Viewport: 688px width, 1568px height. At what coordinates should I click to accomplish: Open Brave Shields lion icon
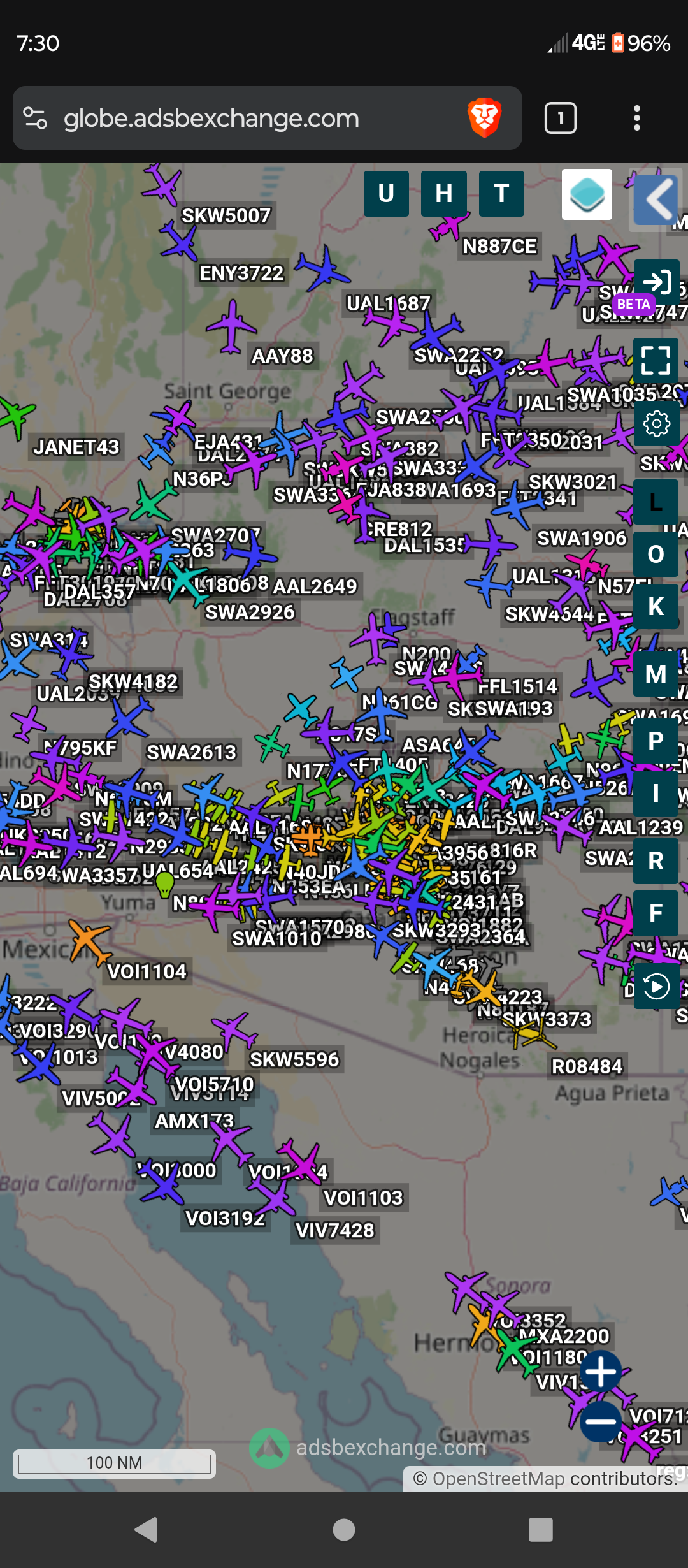(484, 118)
